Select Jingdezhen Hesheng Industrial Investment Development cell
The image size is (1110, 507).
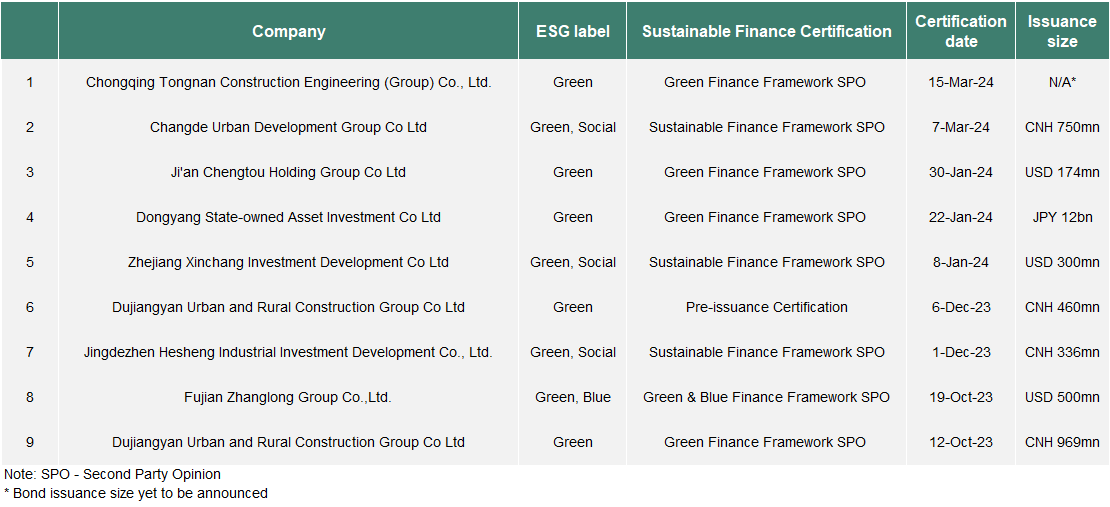pyautogui.click(x=289, y=352)
